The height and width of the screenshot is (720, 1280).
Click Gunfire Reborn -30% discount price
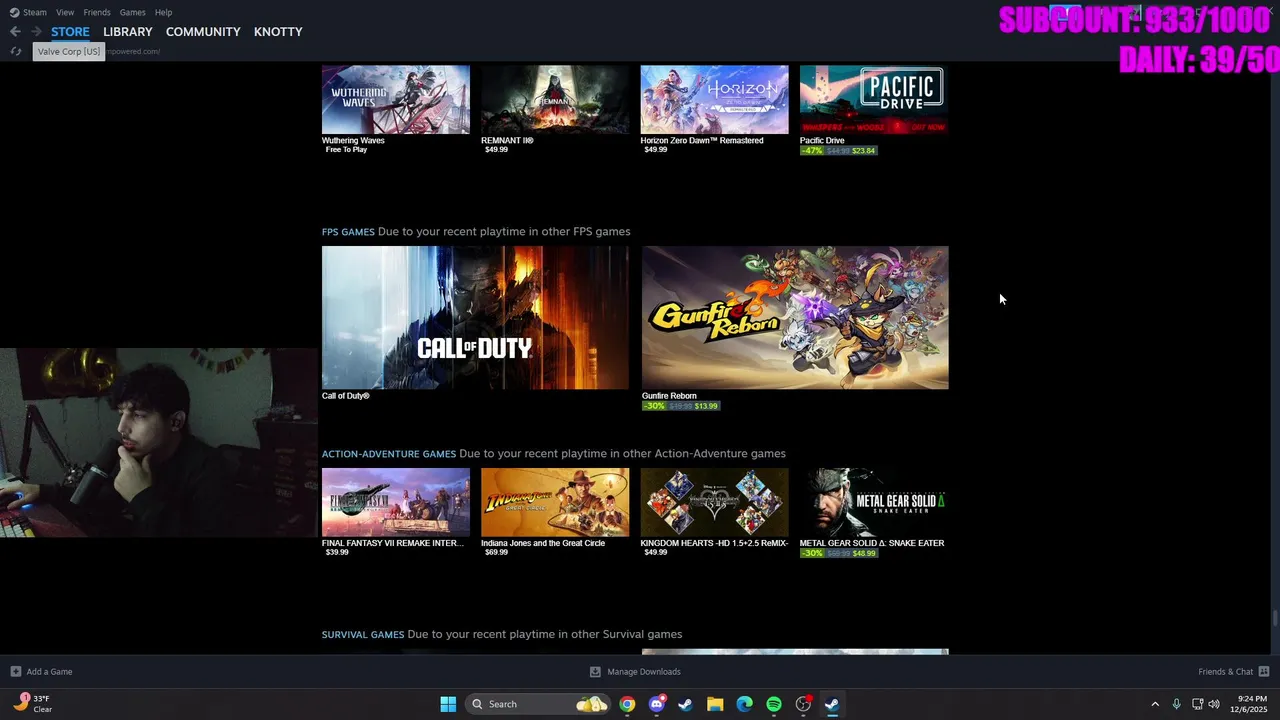[x=680, y=406]
